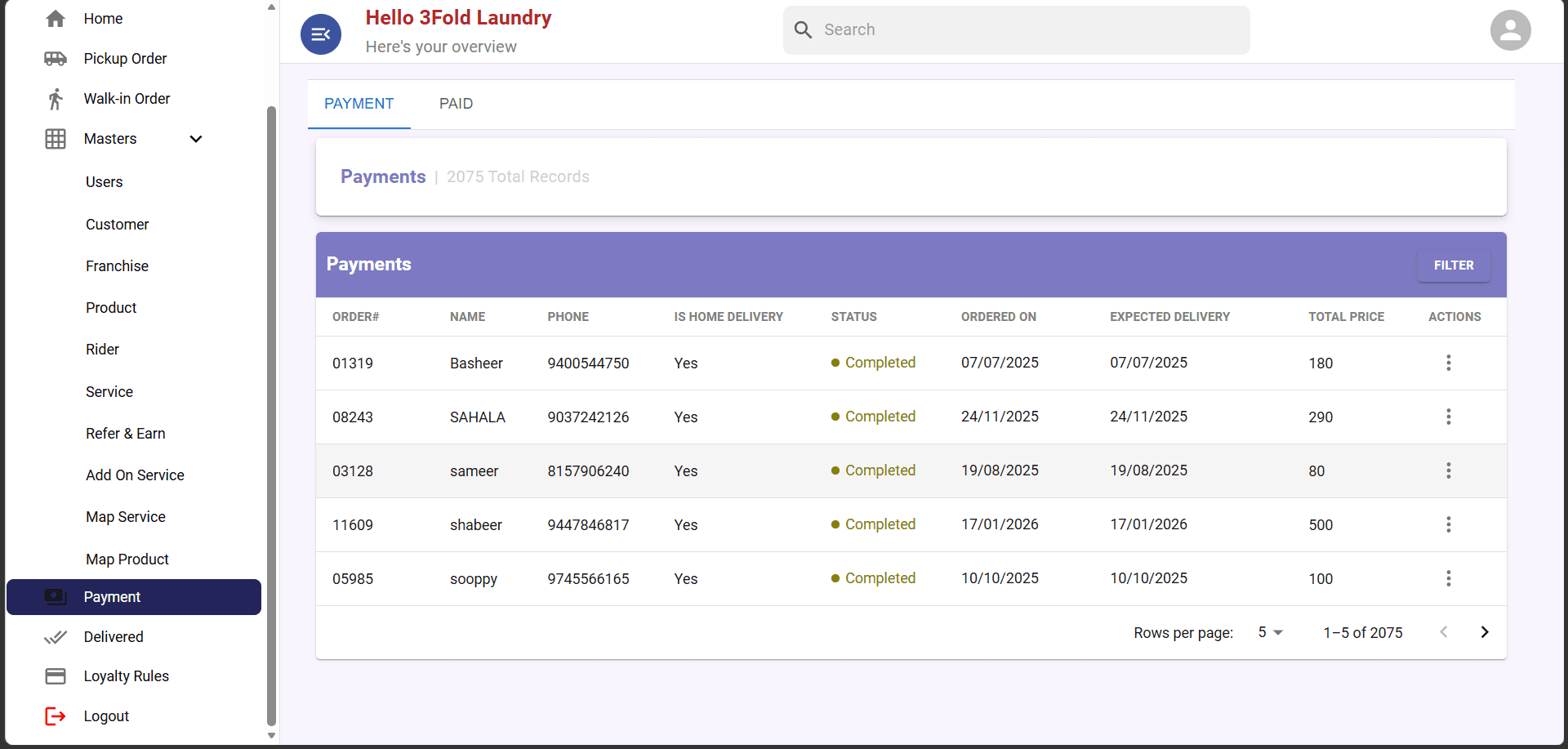Open the Service master page

(109, 392)
